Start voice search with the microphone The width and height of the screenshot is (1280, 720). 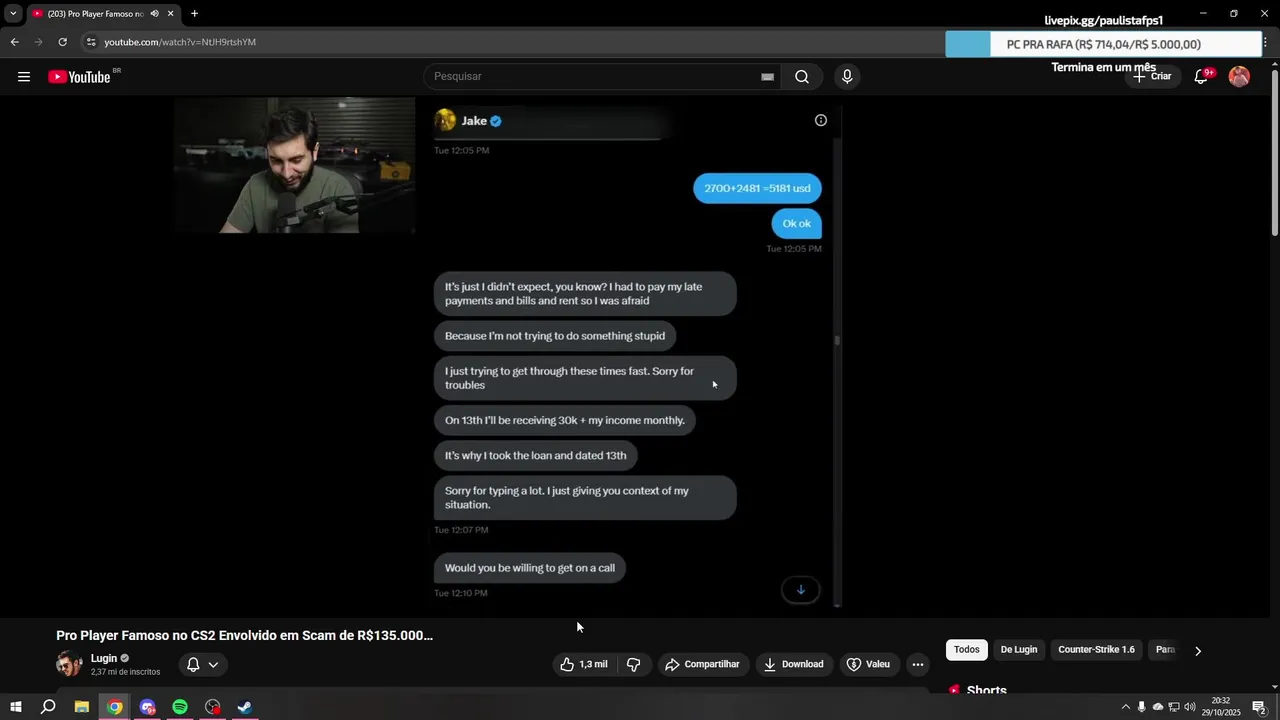847,77
